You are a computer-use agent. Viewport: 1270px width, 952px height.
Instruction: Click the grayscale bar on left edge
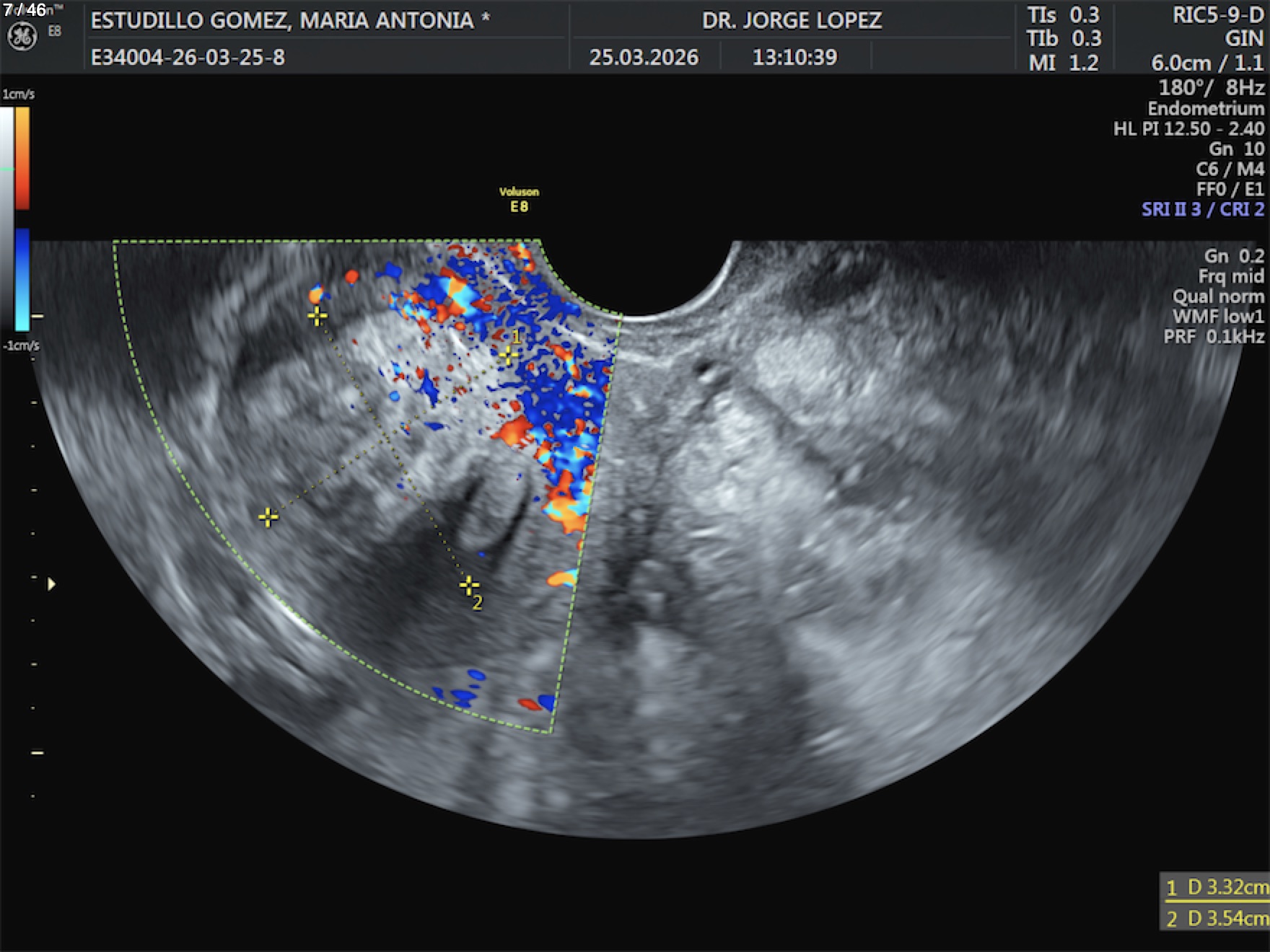6,216
